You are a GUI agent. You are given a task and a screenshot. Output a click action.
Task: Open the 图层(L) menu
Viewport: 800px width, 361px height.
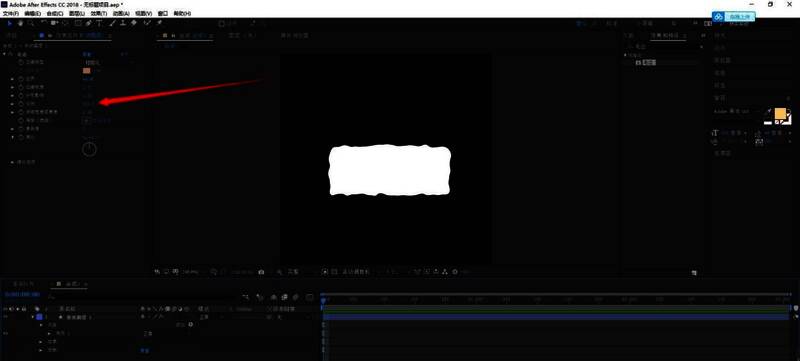click(77, 13)
